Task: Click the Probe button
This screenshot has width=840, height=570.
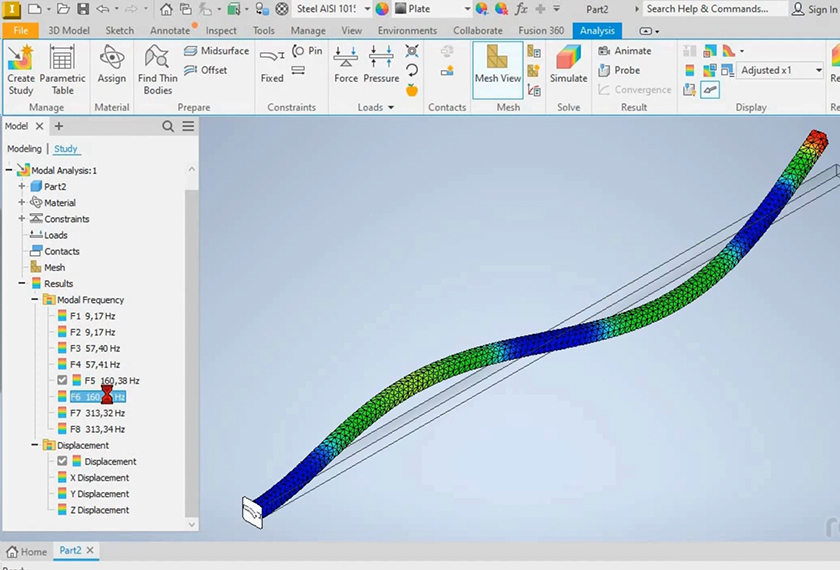Action: [x=619, y=70]
